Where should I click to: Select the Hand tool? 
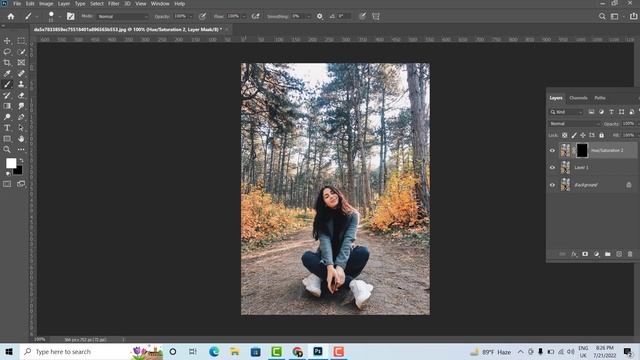tap(21, 139)
